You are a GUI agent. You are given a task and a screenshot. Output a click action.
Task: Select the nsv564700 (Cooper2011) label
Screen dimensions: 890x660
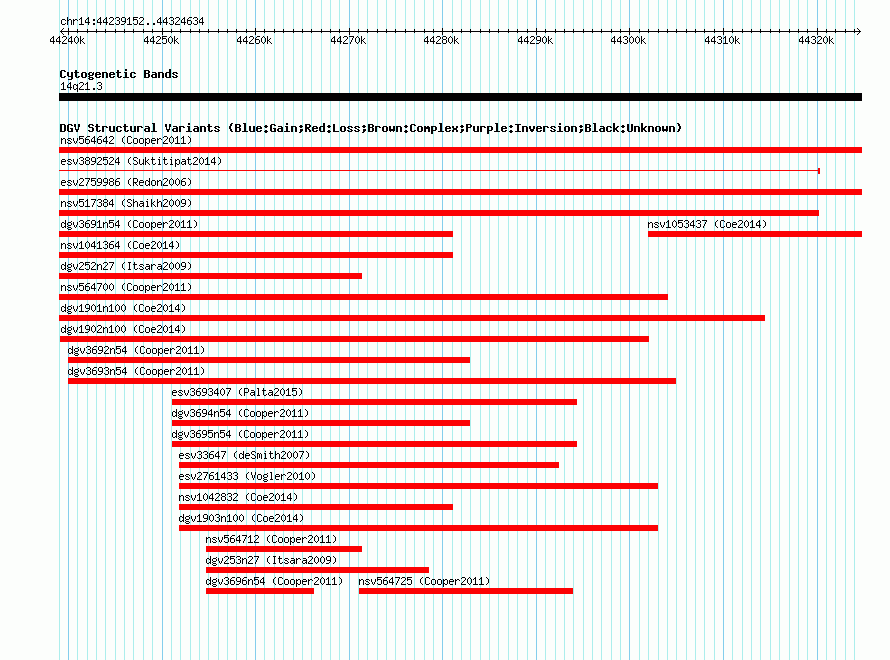click(x=126, y=287)
